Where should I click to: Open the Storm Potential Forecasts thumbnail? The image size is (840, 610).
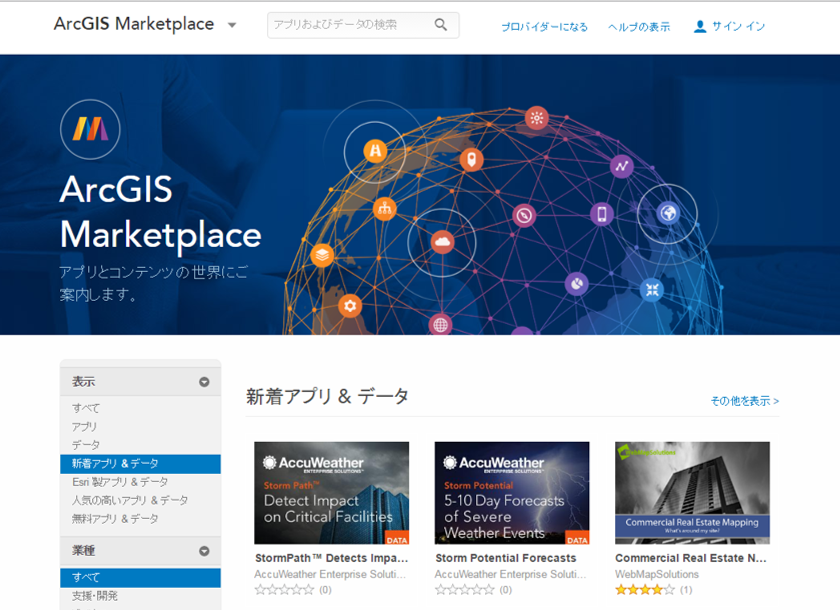511,493
